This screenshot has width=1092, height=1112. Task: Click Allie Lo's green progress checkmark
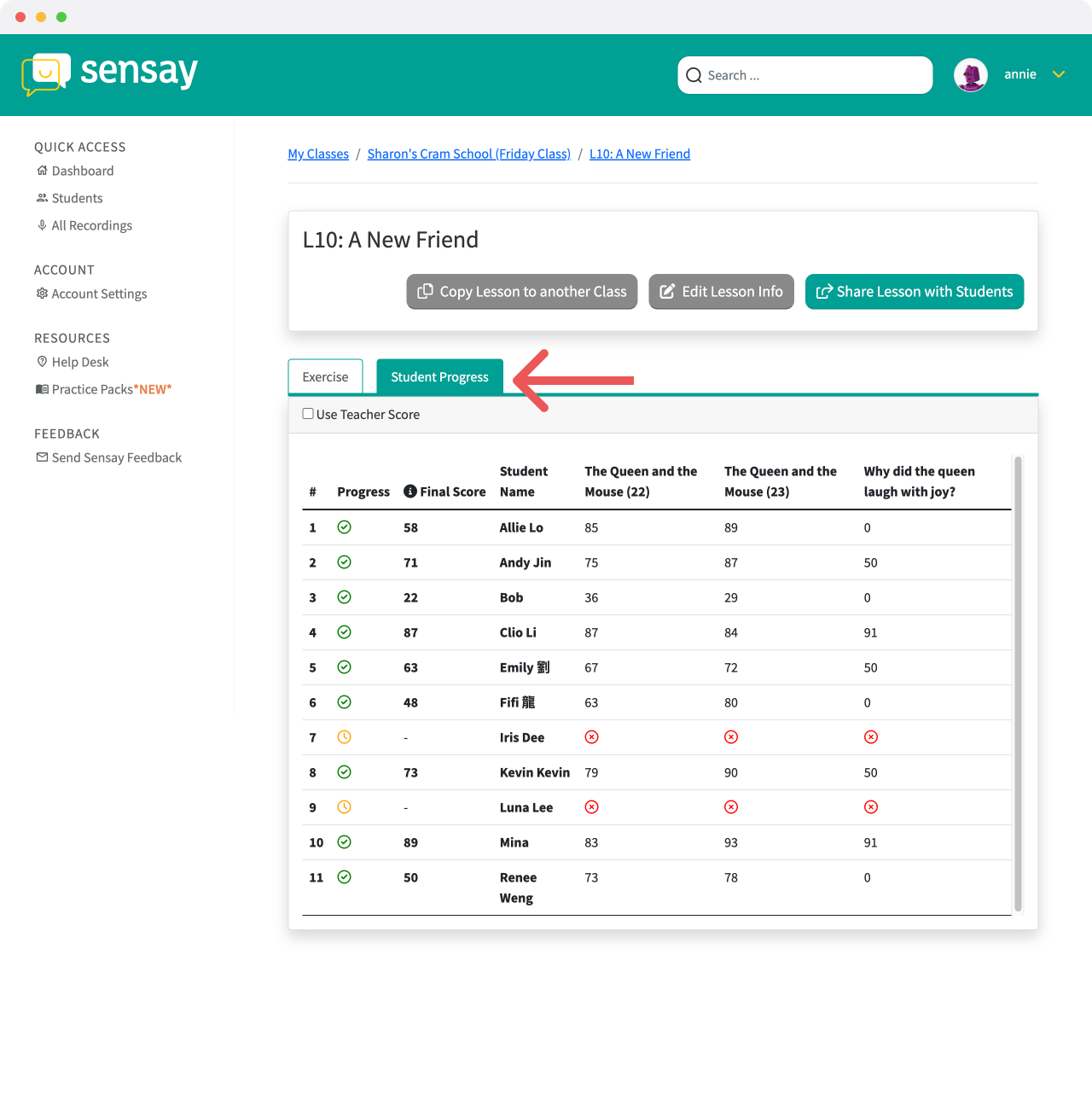click(x=345, y=527)
